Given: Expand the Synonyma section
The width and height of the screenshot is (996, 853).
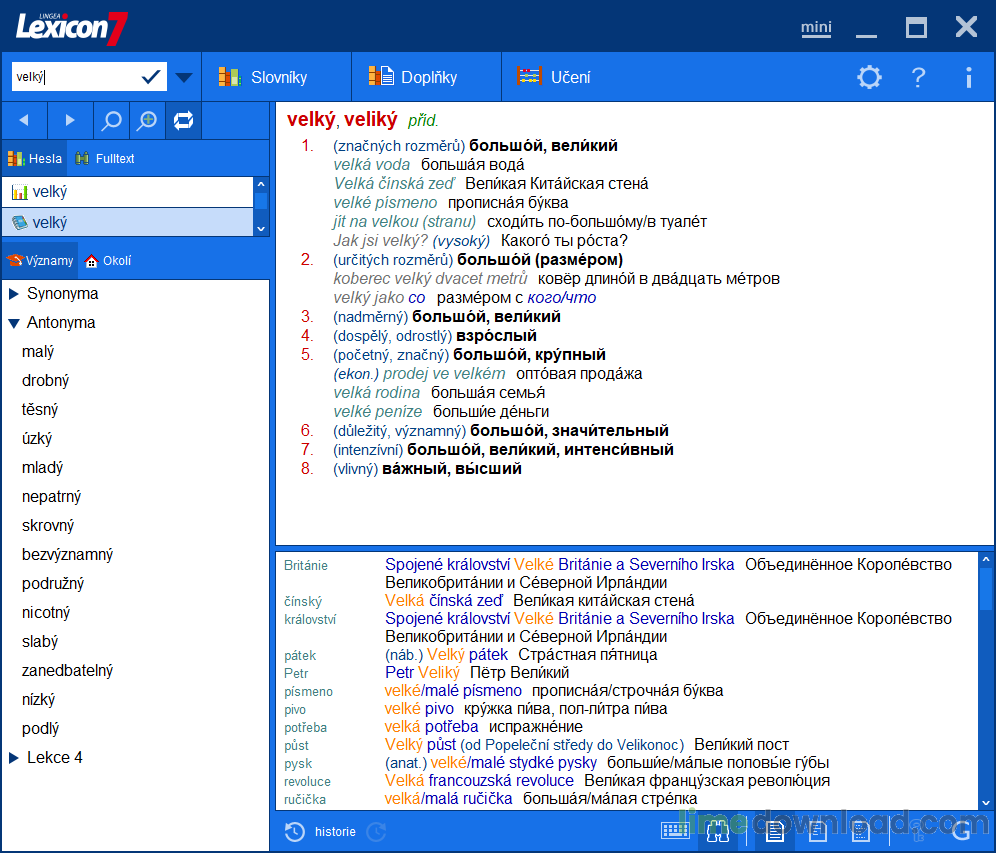Looking at the screenshot, I should point(60,293).
